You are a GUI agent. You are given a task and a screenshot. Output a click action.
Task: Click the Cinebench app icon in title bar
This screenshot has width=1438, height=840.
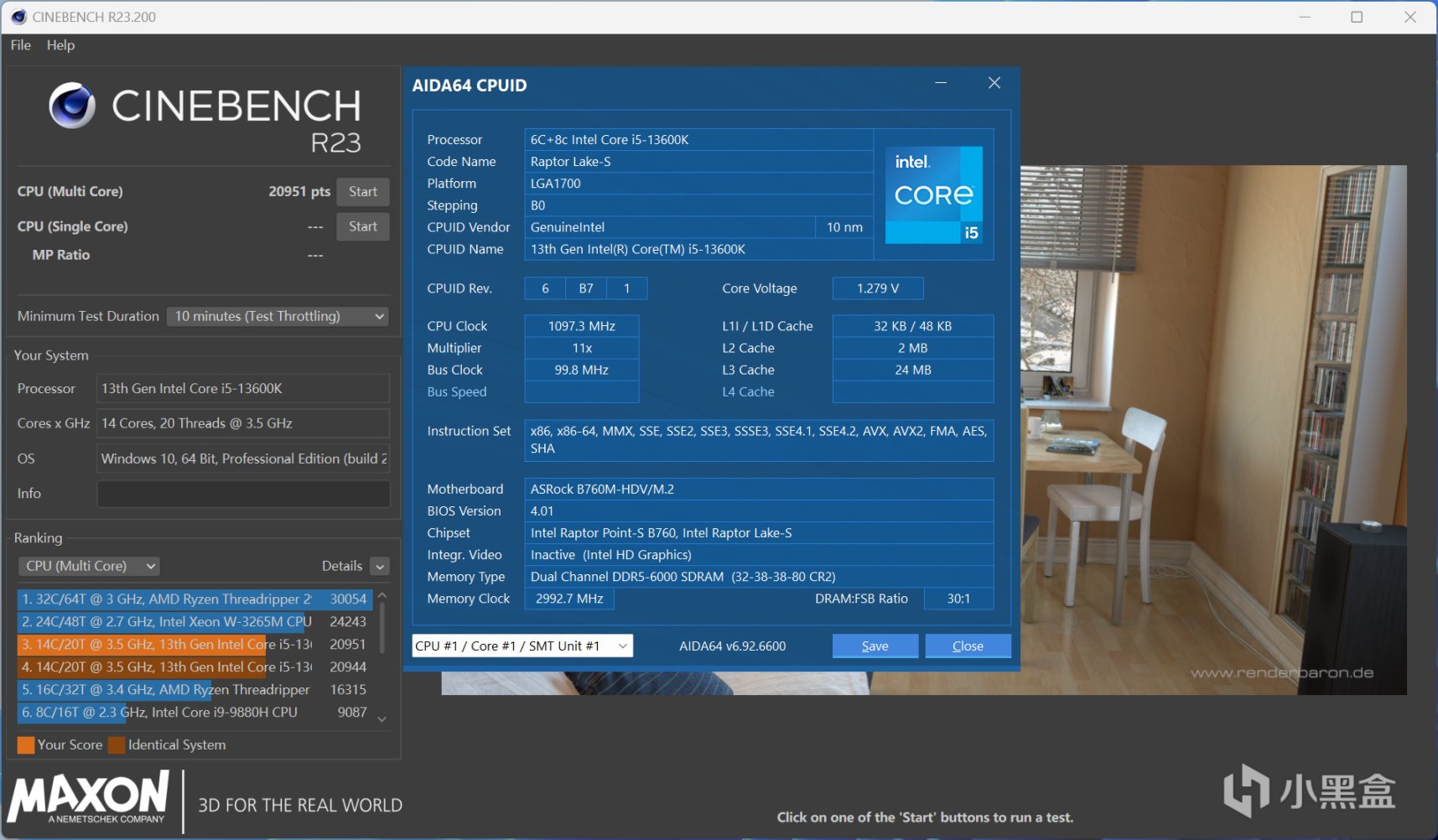click(18, 17)
